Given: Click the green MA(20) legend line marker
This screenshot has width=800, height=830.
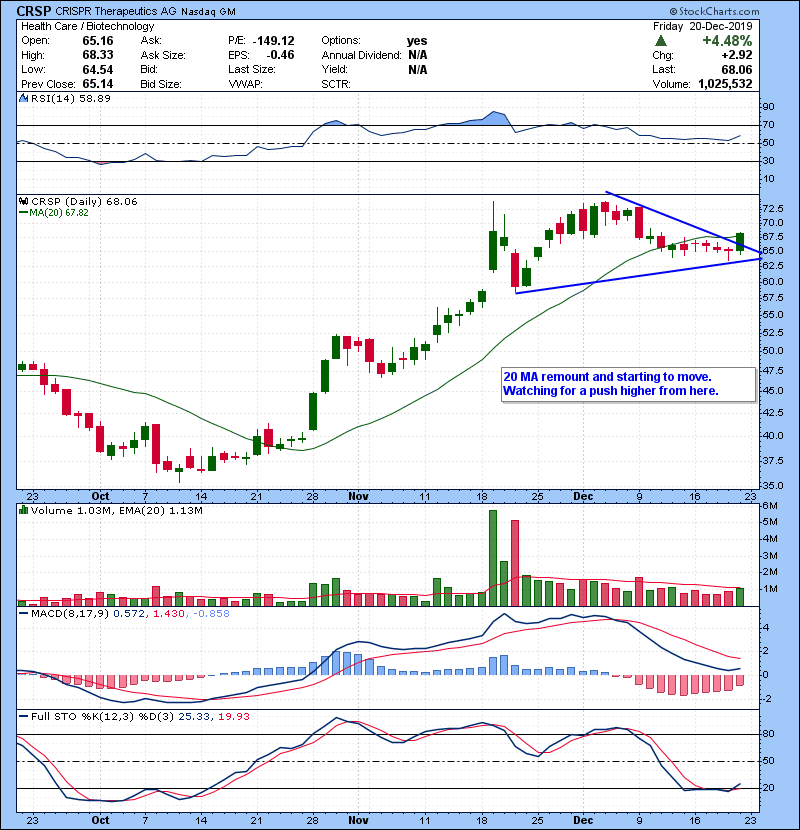Looking at the screenshot, I should [x=23, y=212].
